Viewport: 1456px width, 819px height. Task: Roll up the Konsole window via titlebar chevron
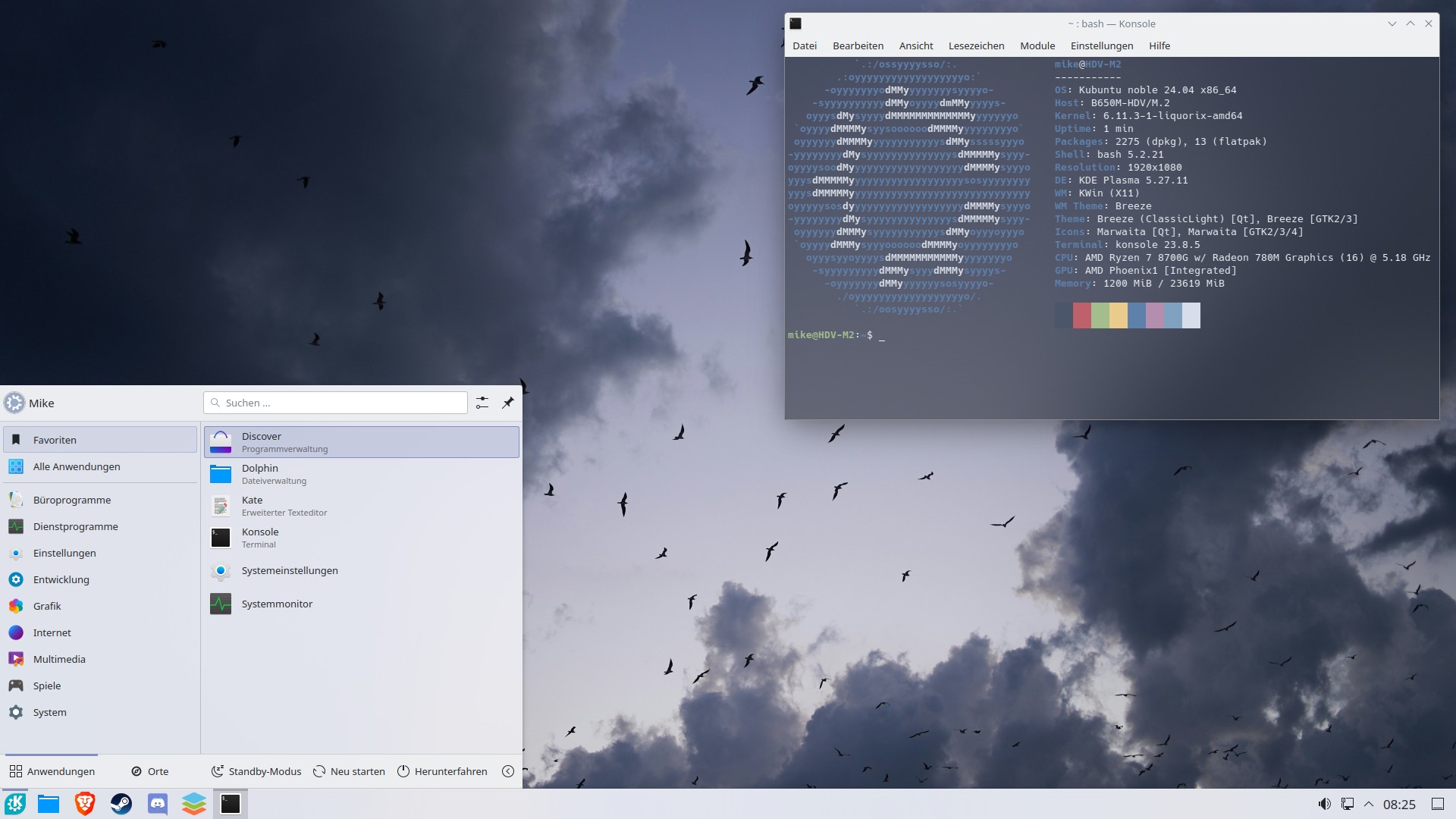[1392, 24]
